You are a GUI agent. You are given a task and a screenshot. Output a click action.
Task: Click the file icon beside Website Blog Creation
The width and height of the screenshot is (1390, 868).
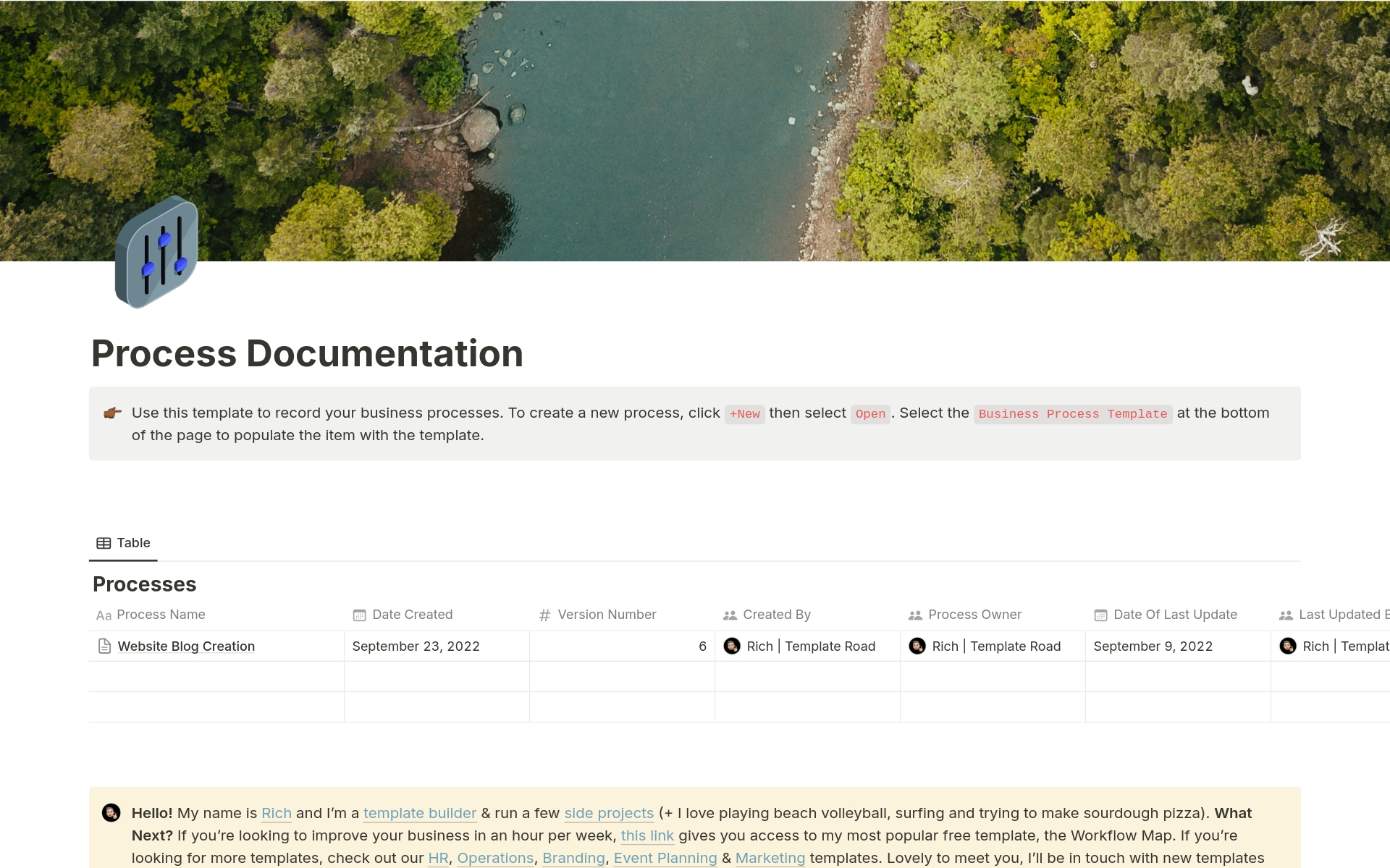(x=104, y=646)
